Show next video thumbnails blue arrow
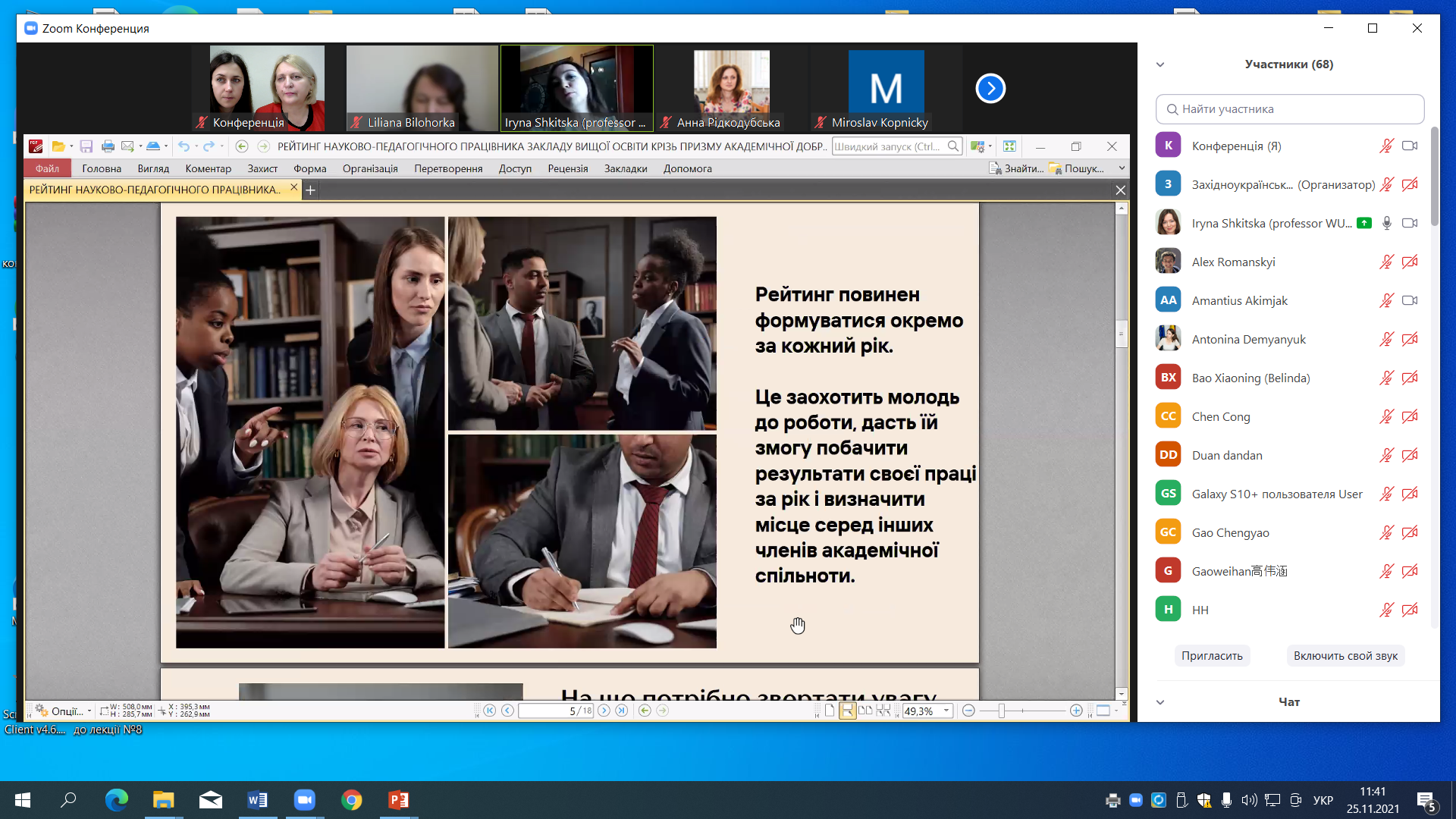This screenshot has width=1456, height=819. pos(990,89)
